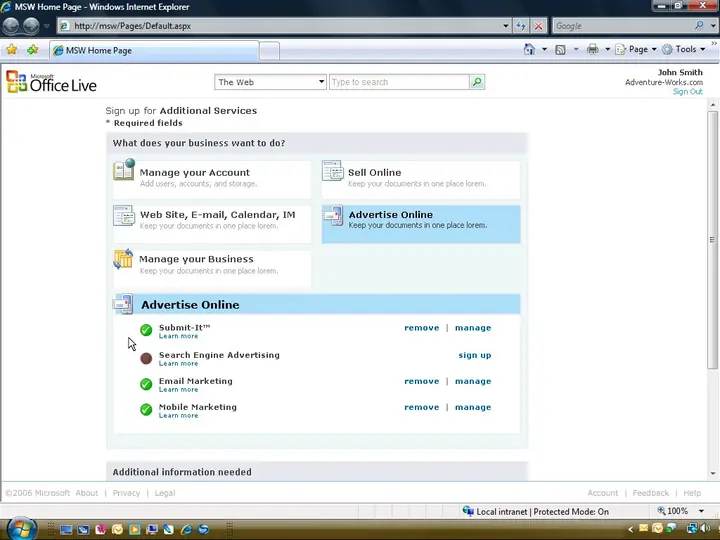
Task: Click the Additional information needed heading
Action: pos(182,472)
